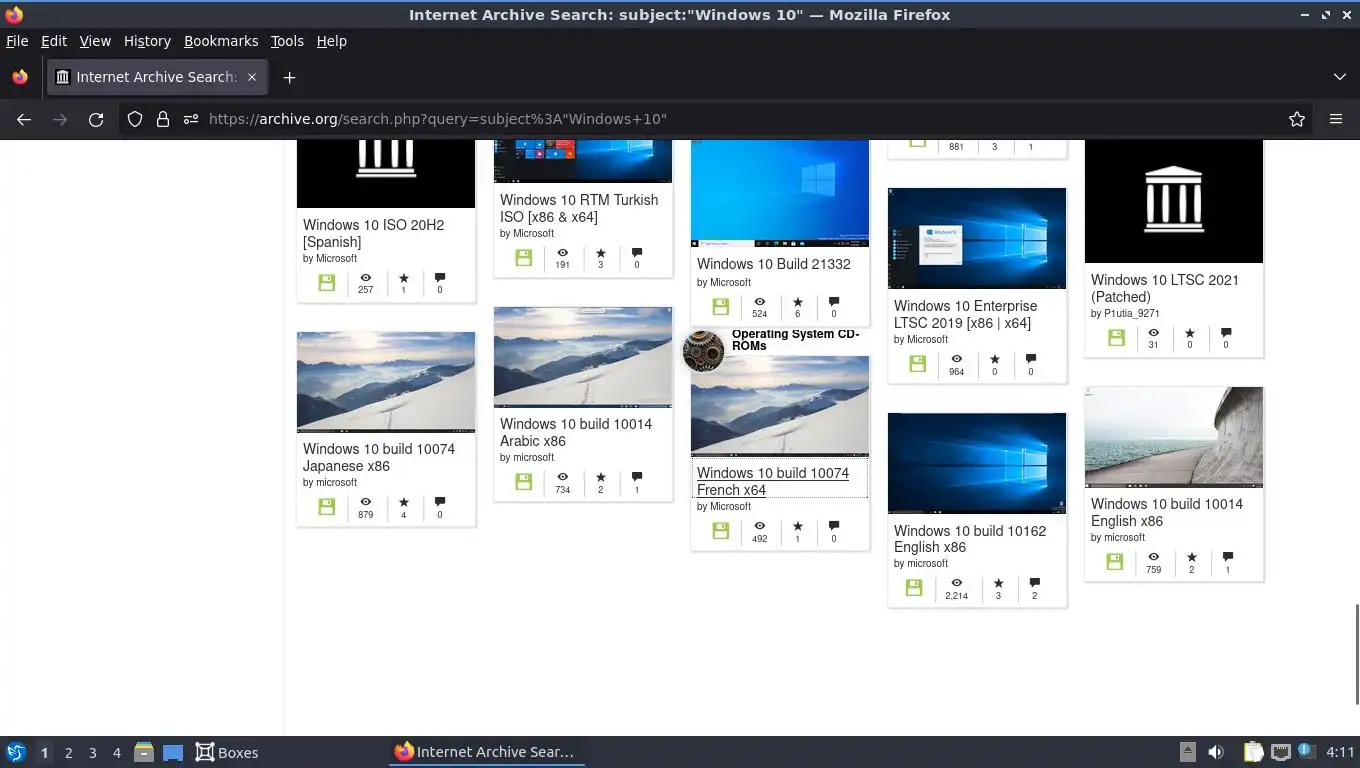Click reviews bubble on 10162 English x86 card

[1035, 582]
